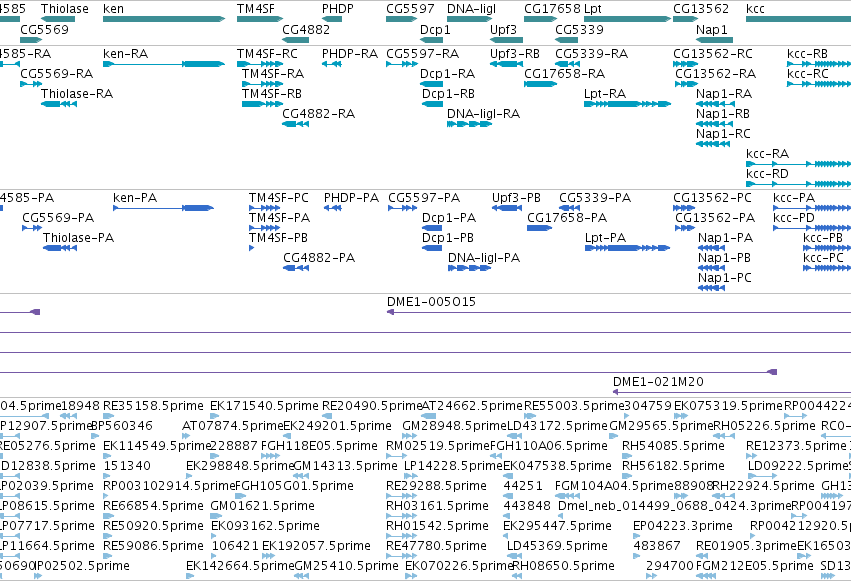Select the DME1-005O15 clone line
The height and width of the screenshot is (581, 851).
point(619,312)
